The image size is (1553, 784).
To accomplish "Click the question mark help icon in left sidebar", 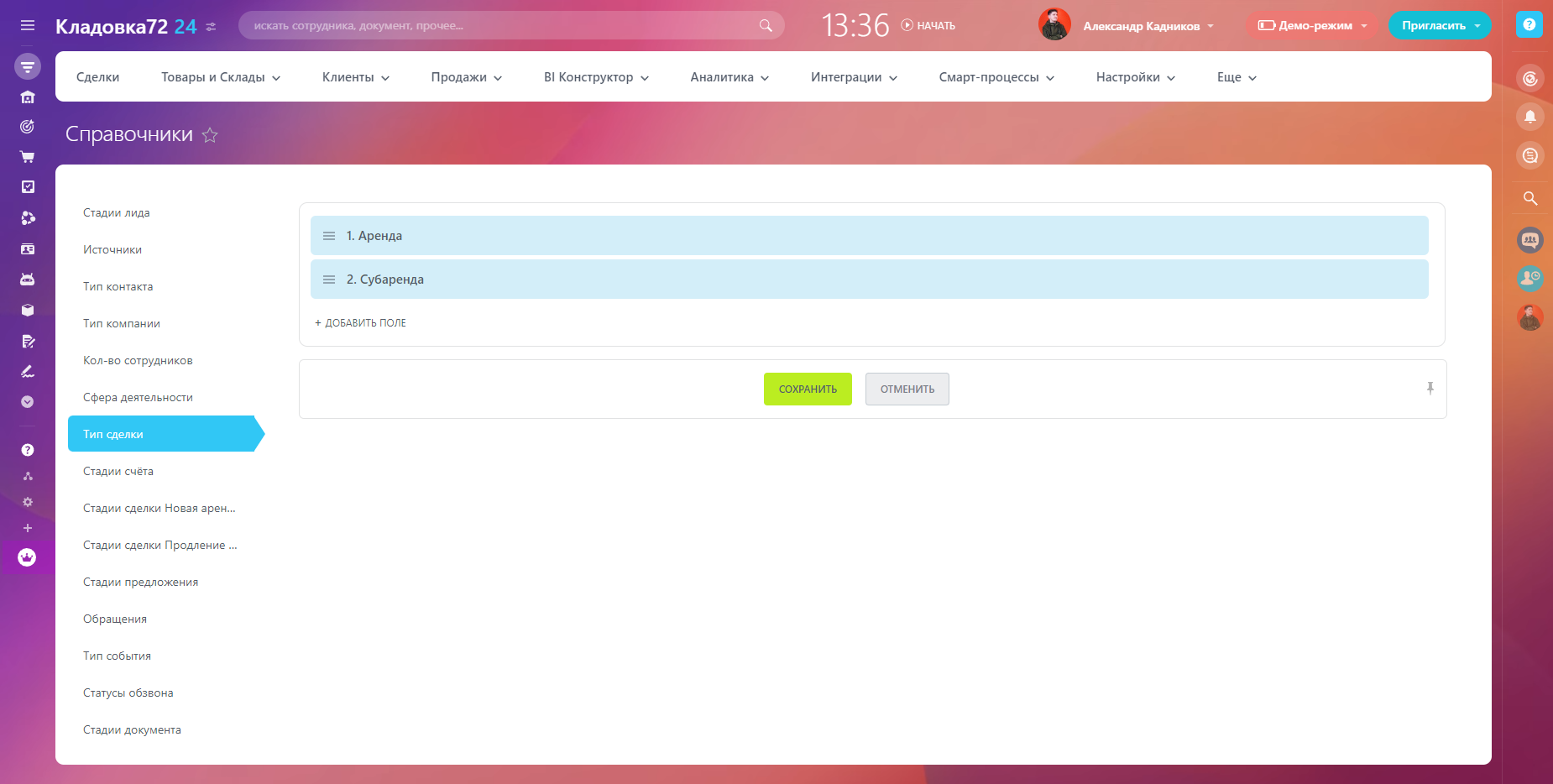I will [x=28, y=450].
